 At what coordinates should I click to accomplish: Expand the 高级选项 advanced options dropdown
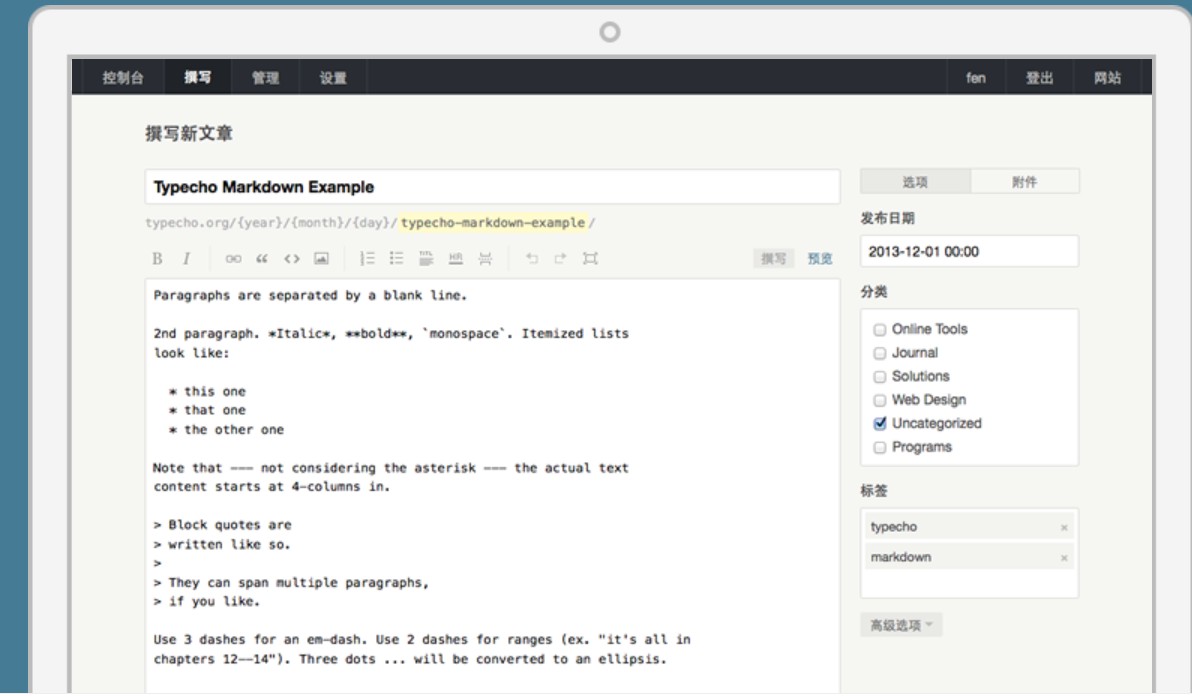[901, 625]
